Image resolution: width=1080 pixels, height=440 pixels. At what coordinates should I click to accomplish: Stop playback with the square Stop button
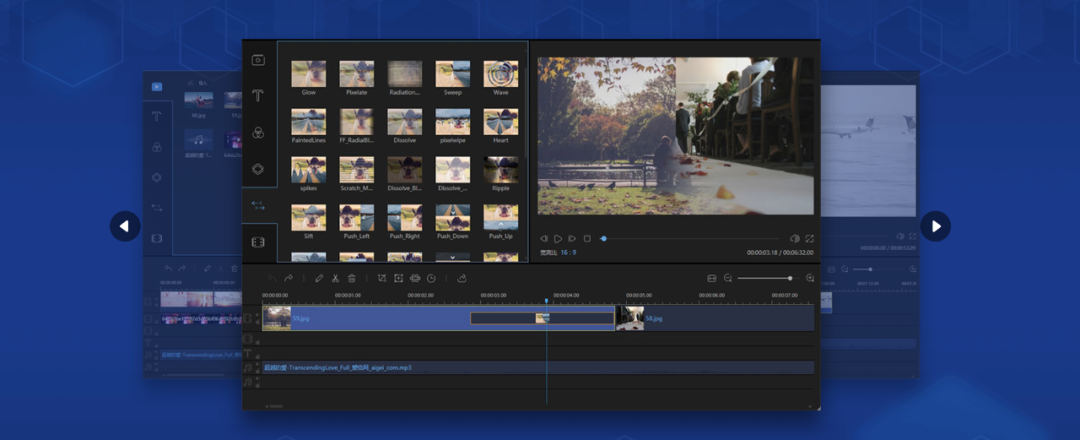tap(587, 239)
